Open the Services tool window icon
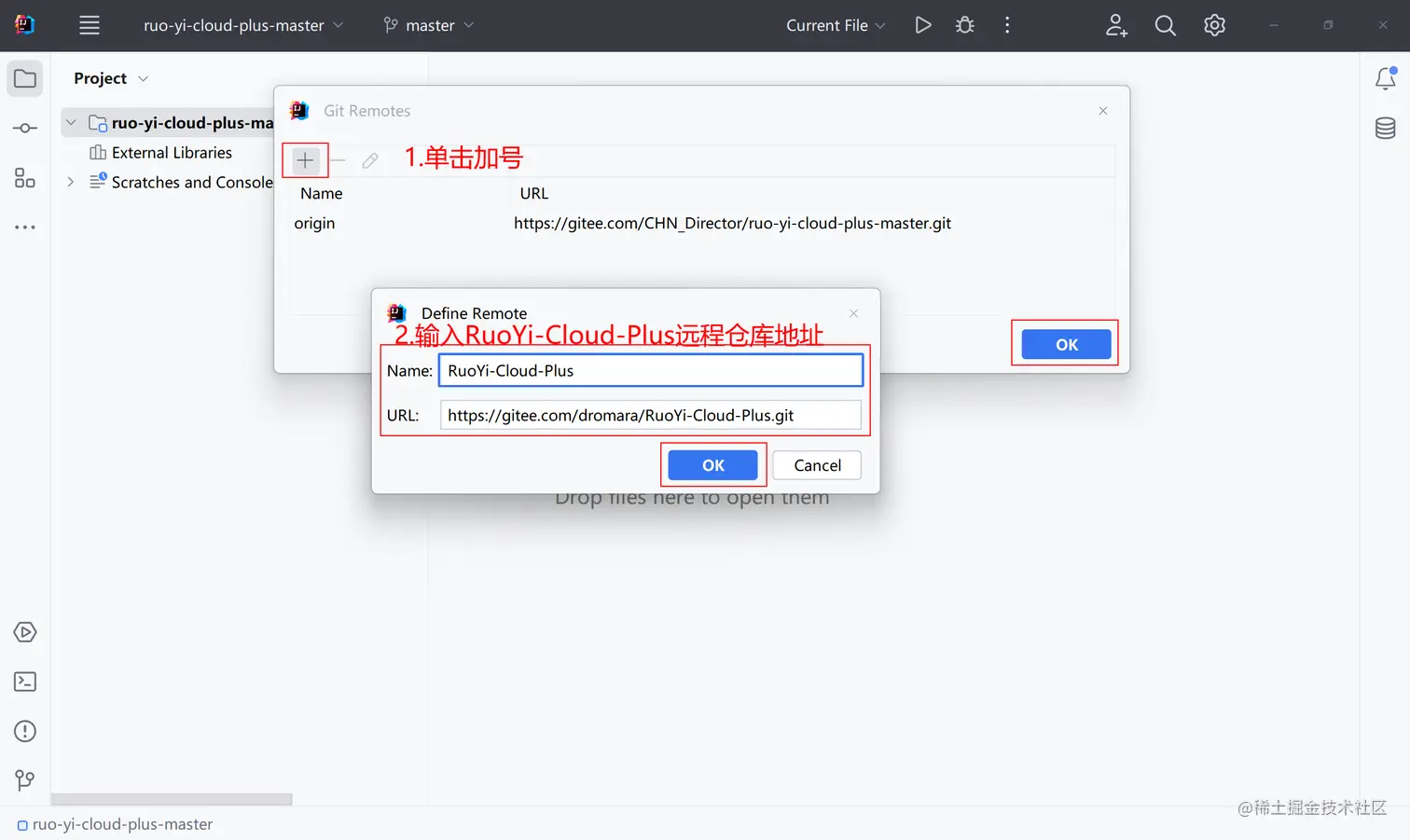Image resolution: width=1410 pixels, height=840 pixels. (x=25, y=632)
